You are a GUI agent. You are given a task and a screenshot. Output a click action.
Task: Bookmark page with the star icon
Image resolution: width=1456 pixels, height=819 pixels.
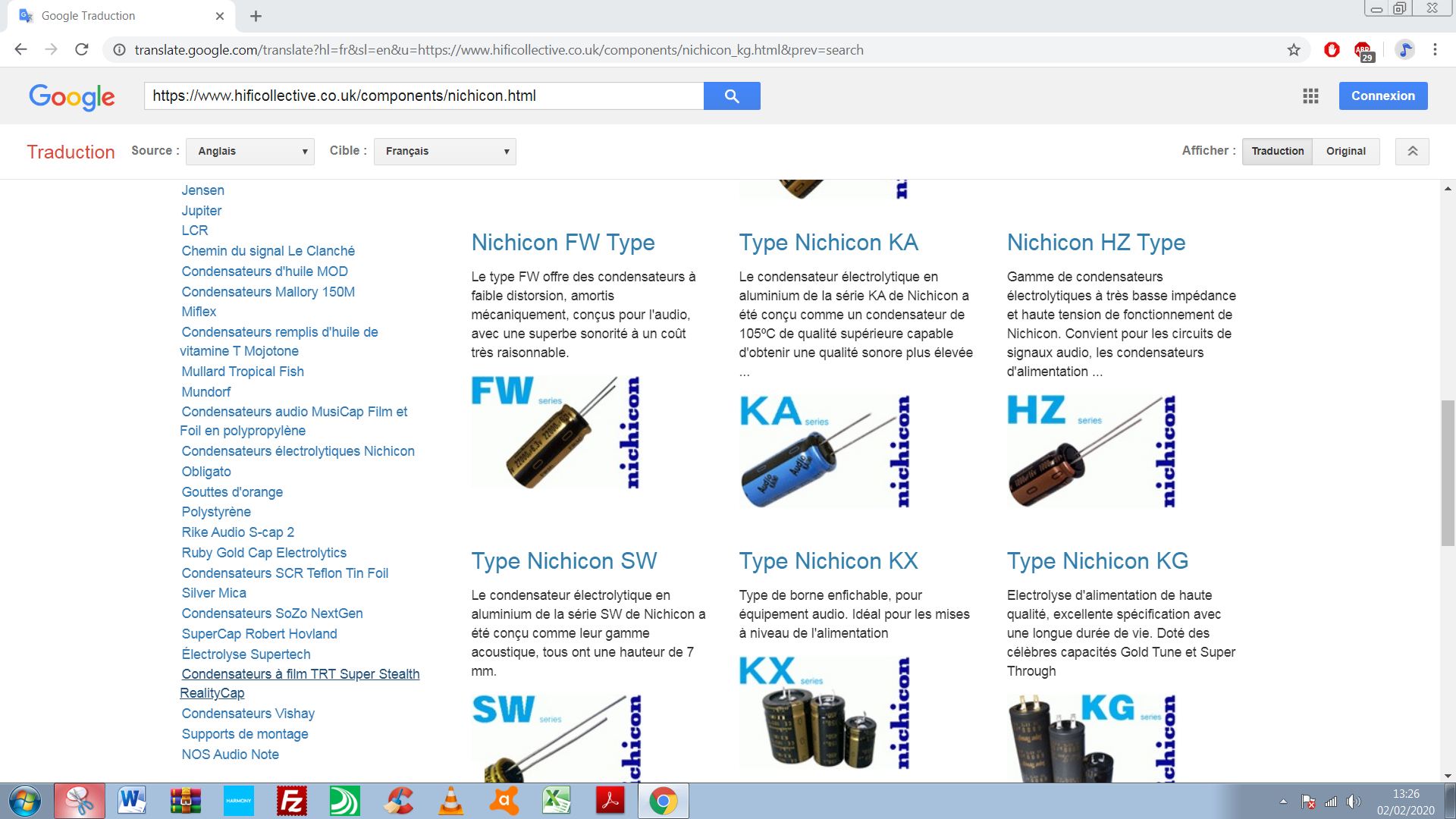1294,50
